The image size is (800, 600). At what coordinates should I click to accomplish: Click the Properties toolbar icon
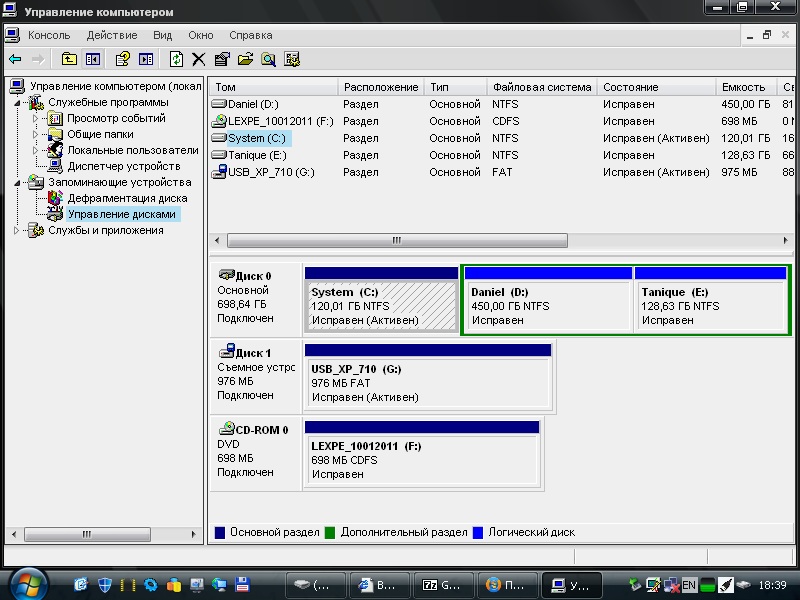[x=222, y=60]
